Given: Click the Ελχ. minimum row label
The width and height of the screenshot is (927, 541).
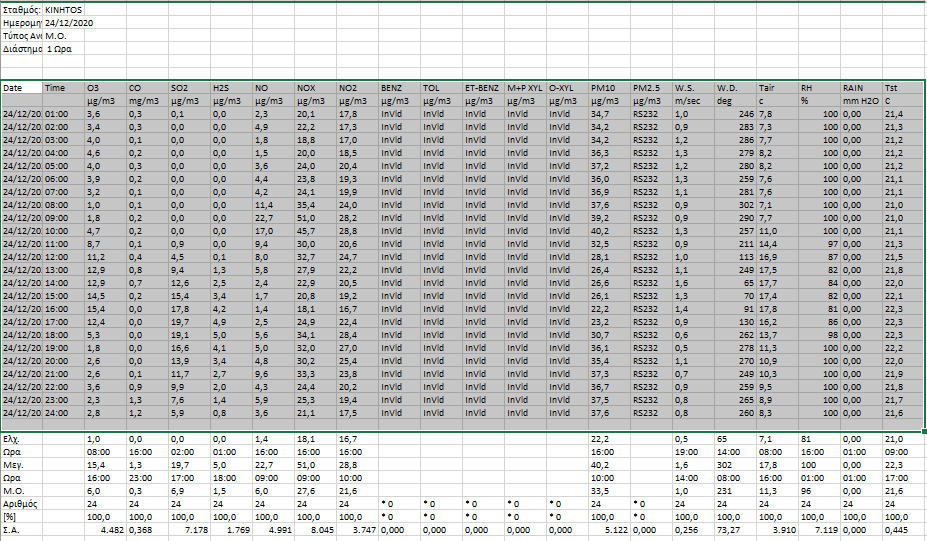Looking at the screenshot, I should [22, 438].
